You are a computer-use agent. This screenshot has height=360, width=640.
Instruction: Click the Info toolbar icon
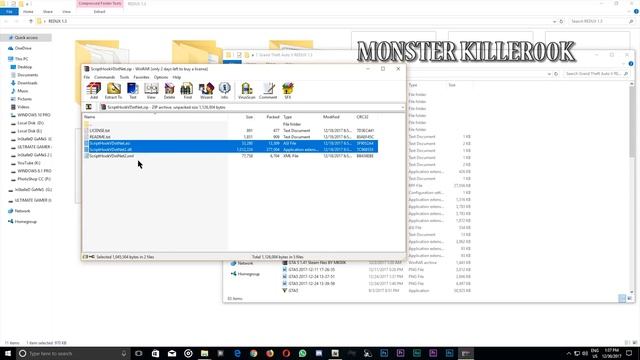[x=224, y=91]
